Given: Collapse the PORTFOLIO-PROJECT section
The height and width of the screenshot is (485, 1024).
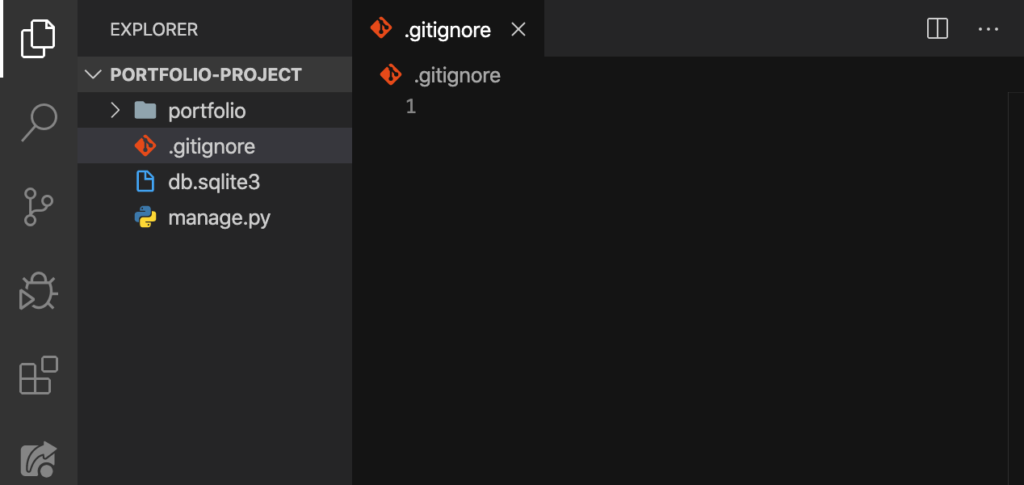Looking at the screenshot, I should click(93, 74).
